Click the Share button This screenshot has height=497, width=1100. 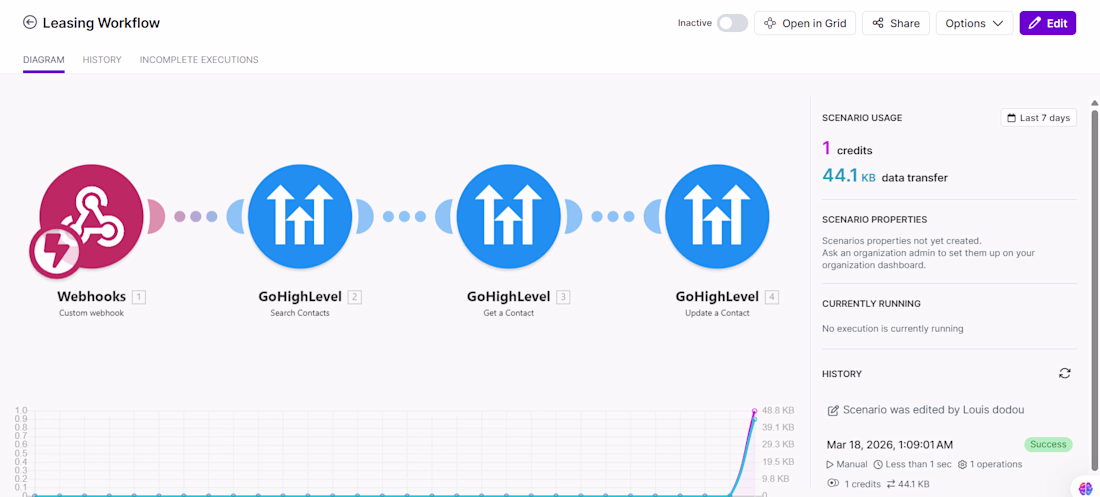pyautogui.click(x=896, y=23)
